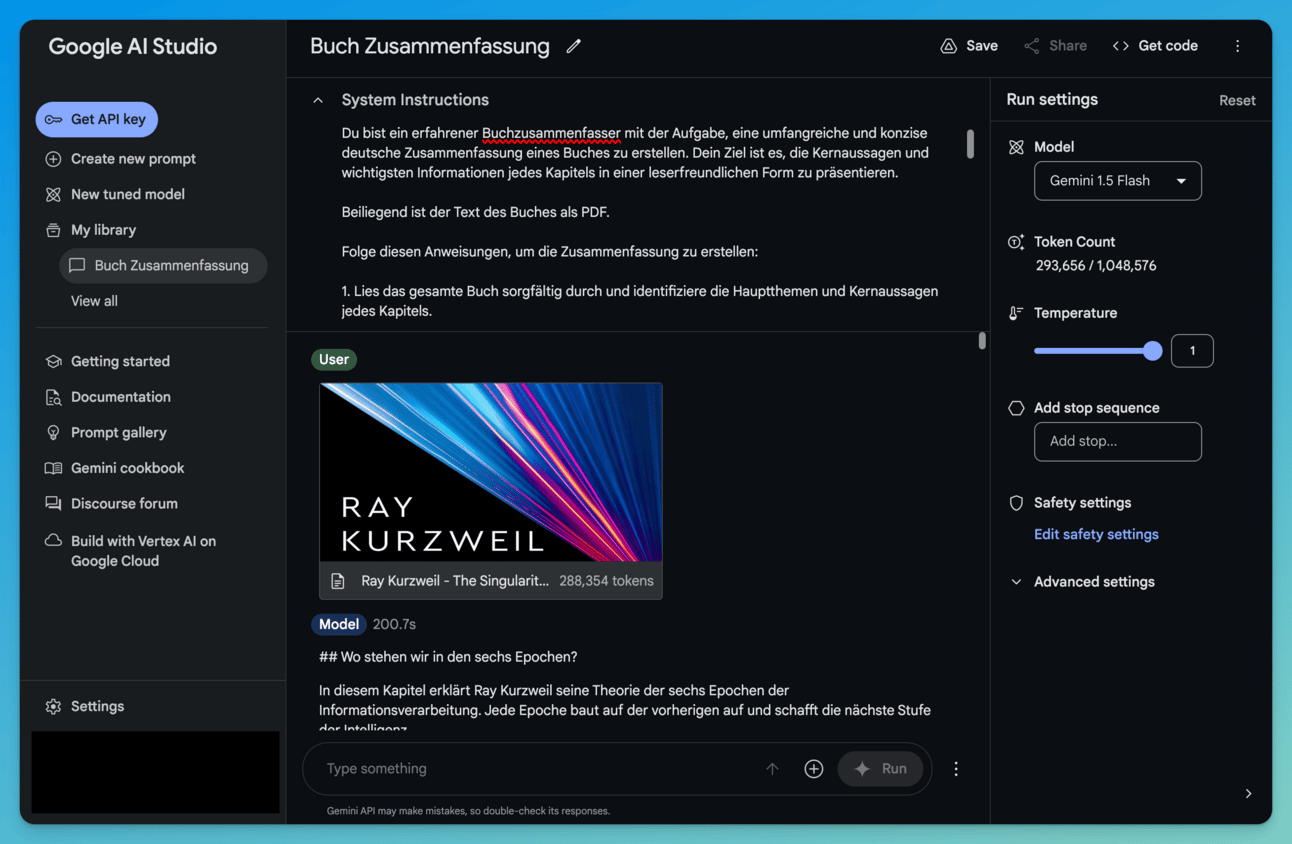The image size is (1292, 844).
Task: Click the Share button
Action: [x=1055, y=46]
